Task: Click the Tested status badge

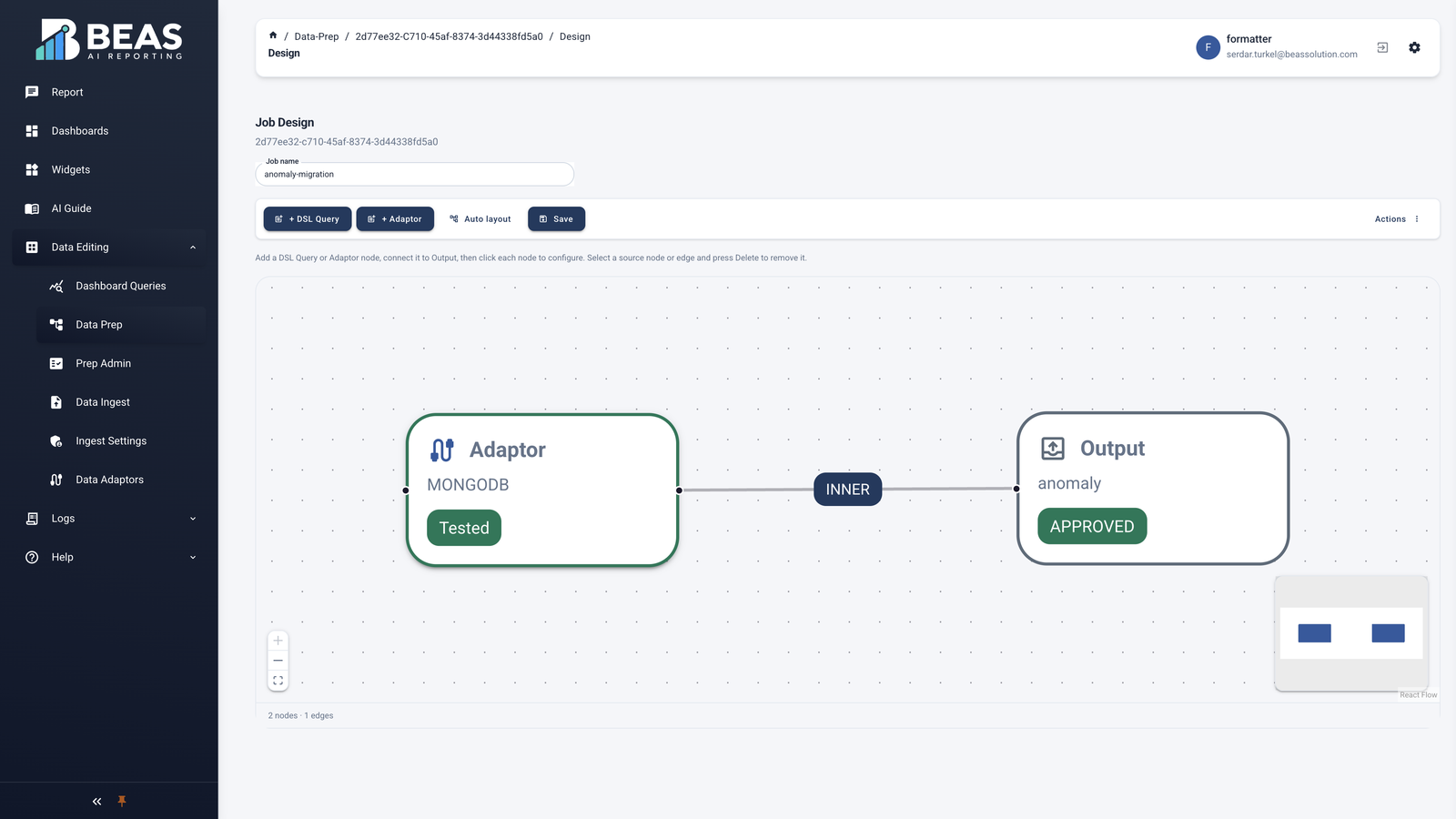Action: tap(464, 528)
